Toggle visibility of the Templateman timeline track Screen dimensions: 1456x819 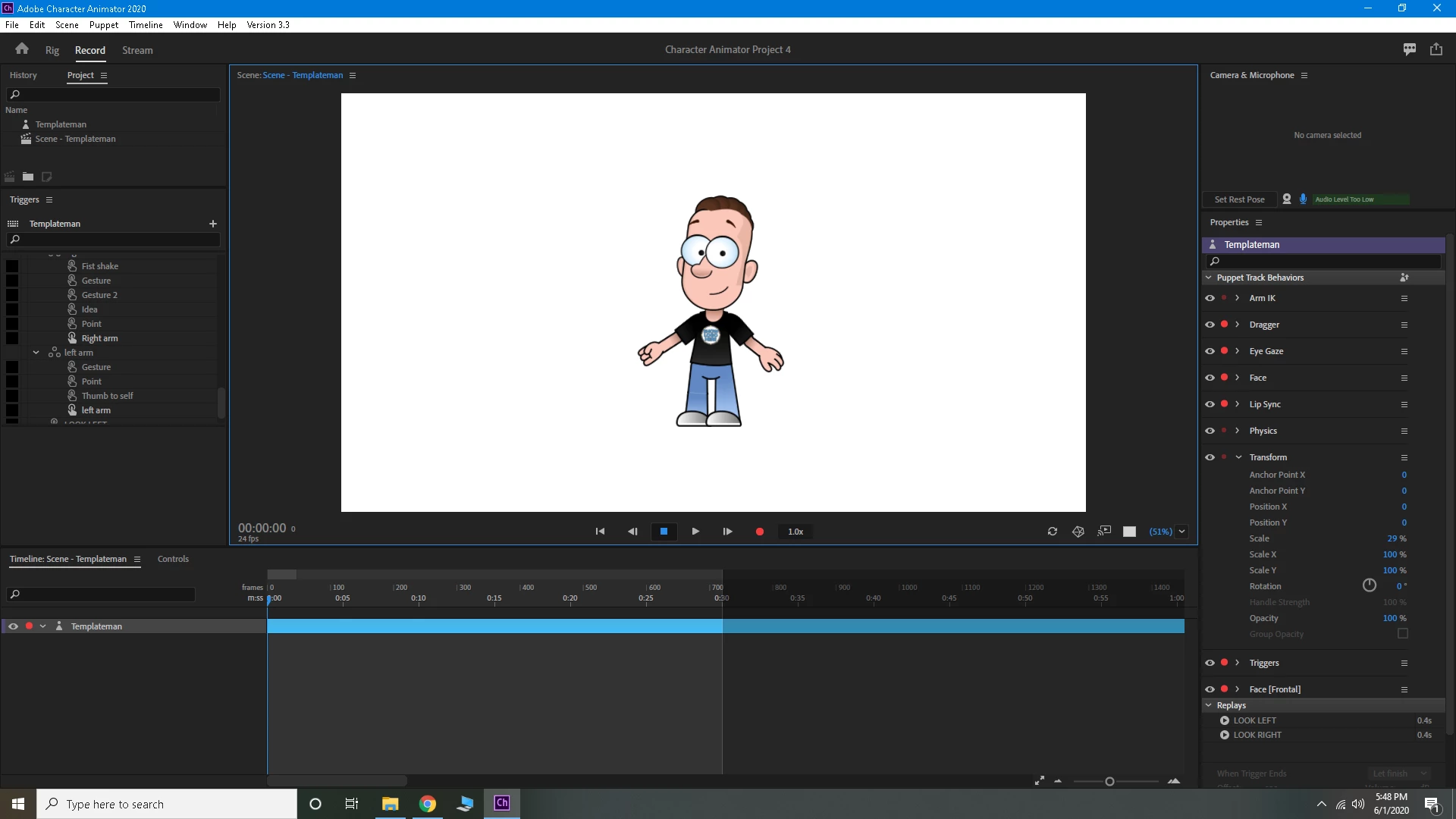[x=13, y=626]
